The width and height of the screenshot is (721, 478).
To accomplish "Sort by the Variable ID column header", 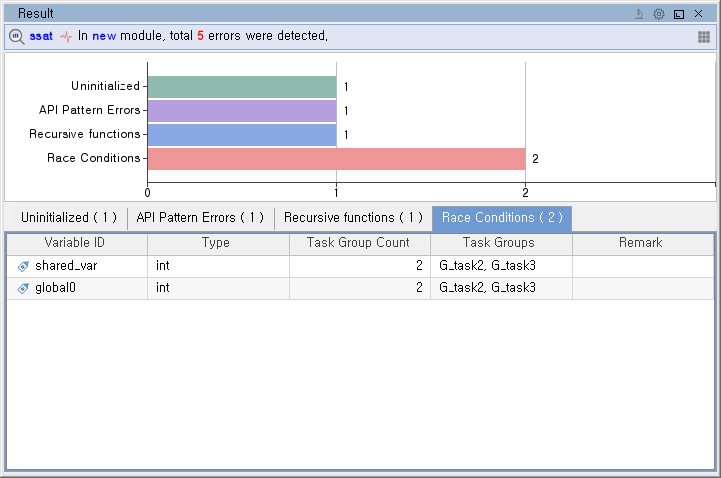I will click(77, 243).
